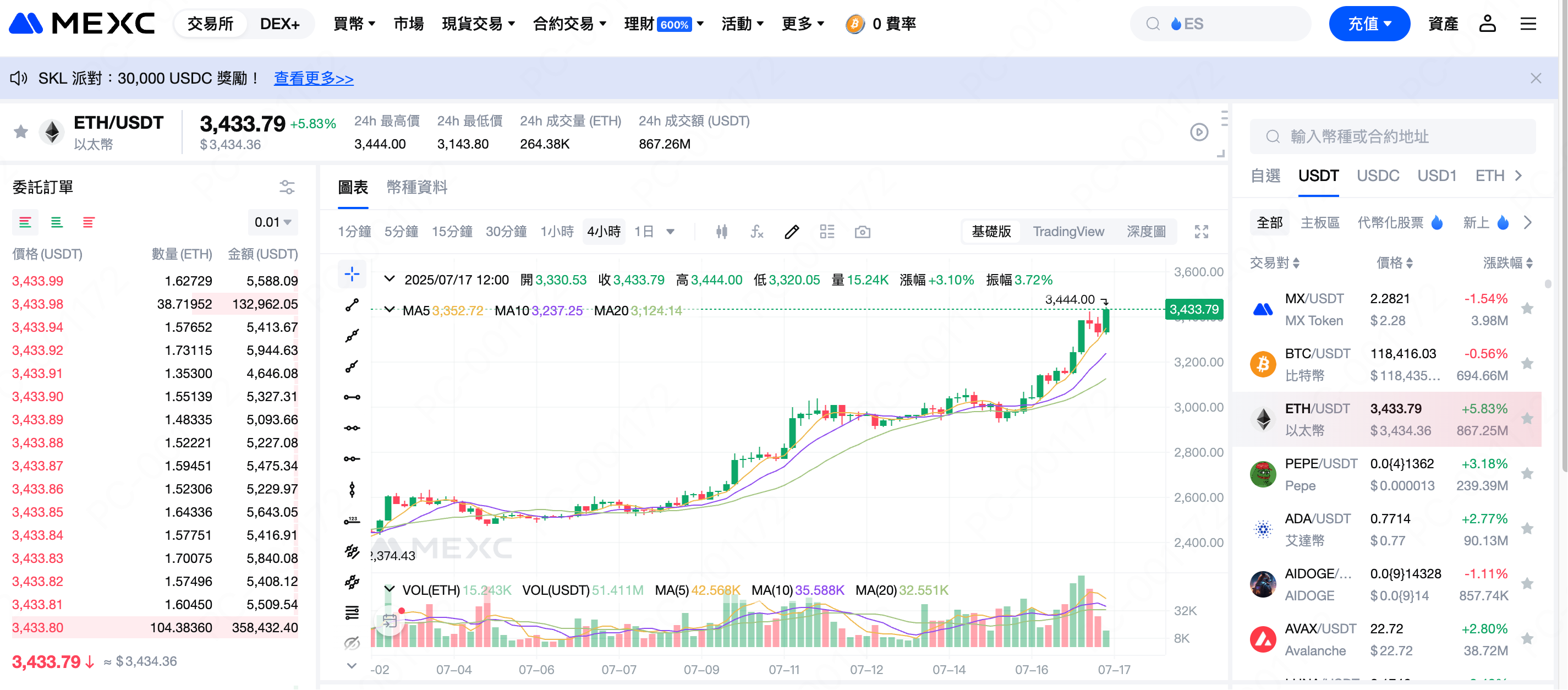Image resolution: width=1568 pixels, height=690 pixels.
Task: Open the chart layout grid icon
Action: [826, 232]
